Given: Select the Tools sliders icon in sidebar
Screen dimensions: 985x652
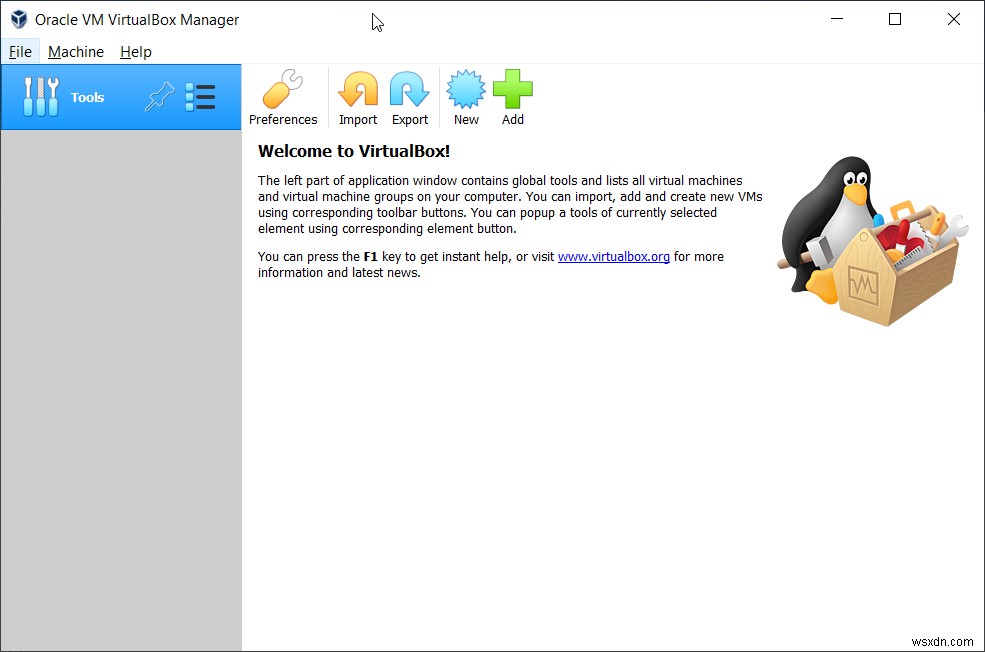Looking at the screenshot, I should pyautogui.click(x=40, y=96).
